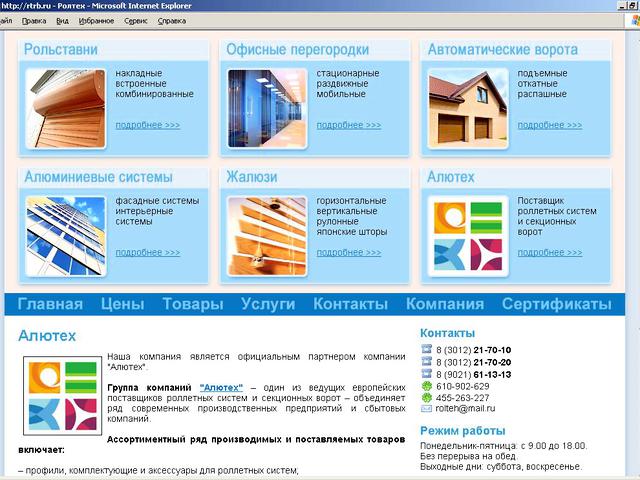Click the Автоматические ворота heading

(503, 49)
